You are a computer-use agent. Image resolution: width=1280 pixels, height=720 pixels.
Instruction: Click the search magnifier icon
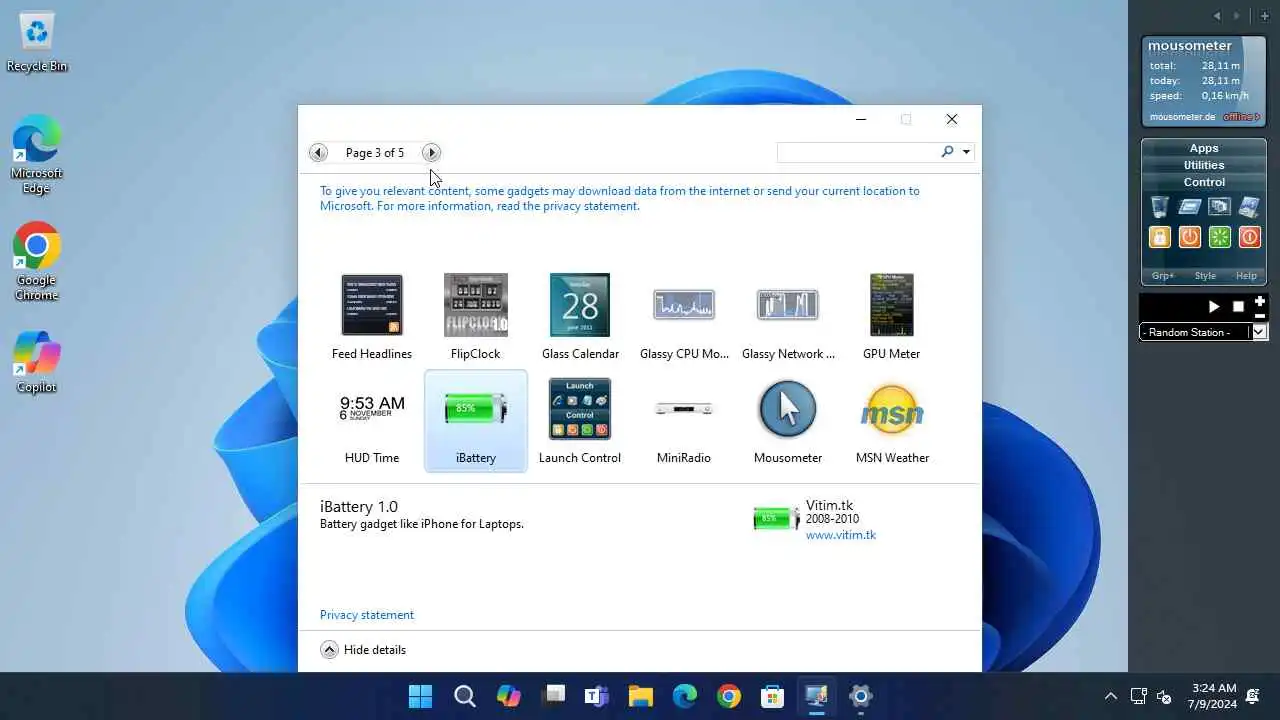(x=947, y=152)
